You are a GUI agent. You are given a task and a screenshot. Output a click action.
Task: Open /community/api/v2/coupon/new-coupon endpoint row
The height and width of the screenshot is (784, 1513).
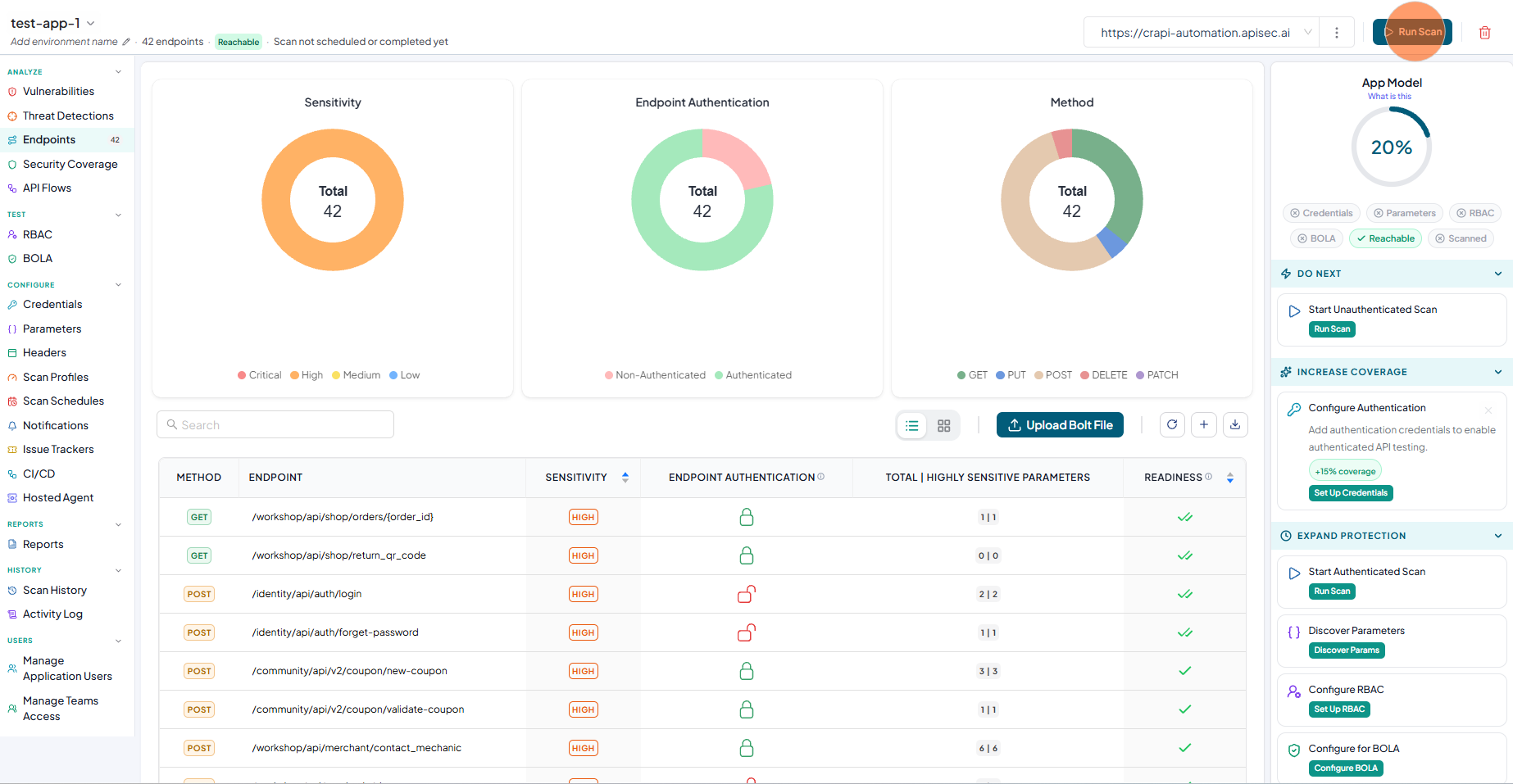pos(702,671)
